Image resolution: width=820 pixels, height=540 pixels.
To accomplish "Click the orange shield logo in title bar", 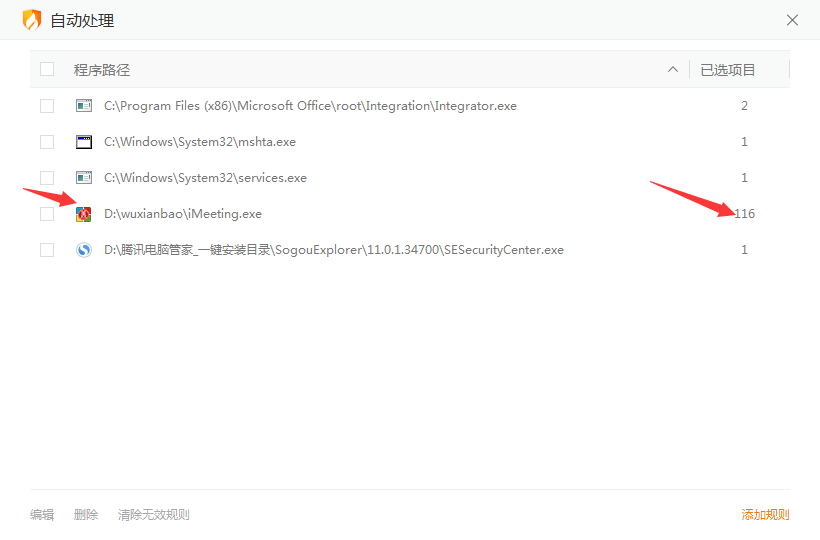I will [32, 20].
